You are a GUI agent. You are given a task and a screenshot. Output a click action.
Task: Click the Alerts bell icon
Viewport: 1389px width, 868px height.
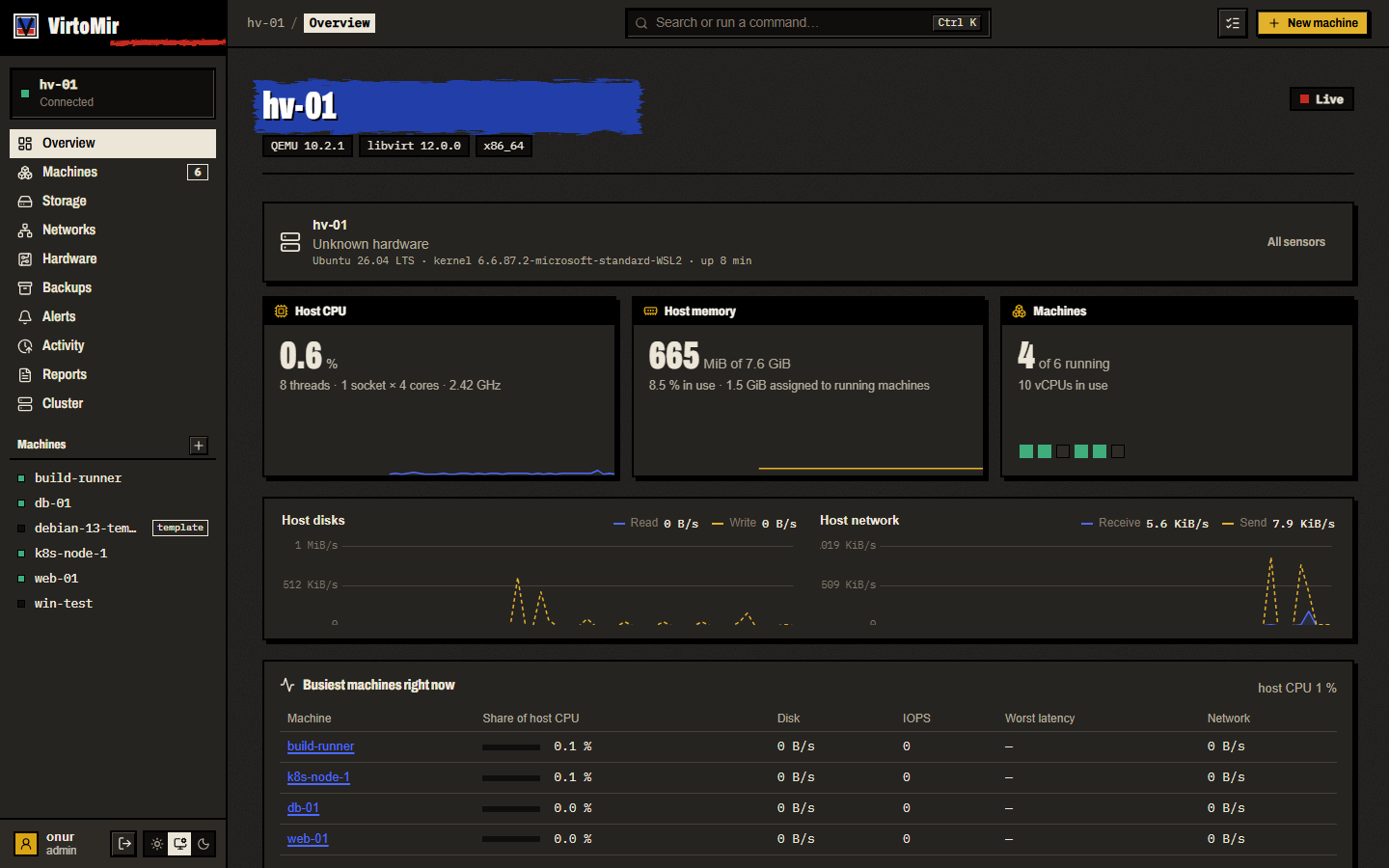pyautogui.click(x=25, y=316)
